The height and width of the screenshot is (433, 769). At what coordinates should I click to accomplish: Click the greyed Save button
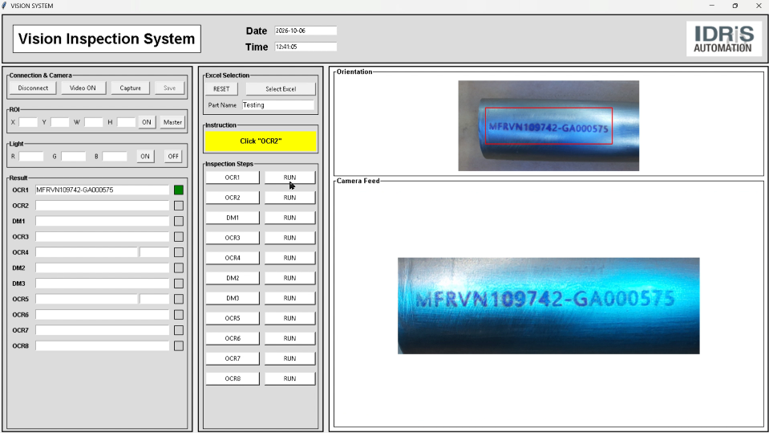[x=170, y=88]
